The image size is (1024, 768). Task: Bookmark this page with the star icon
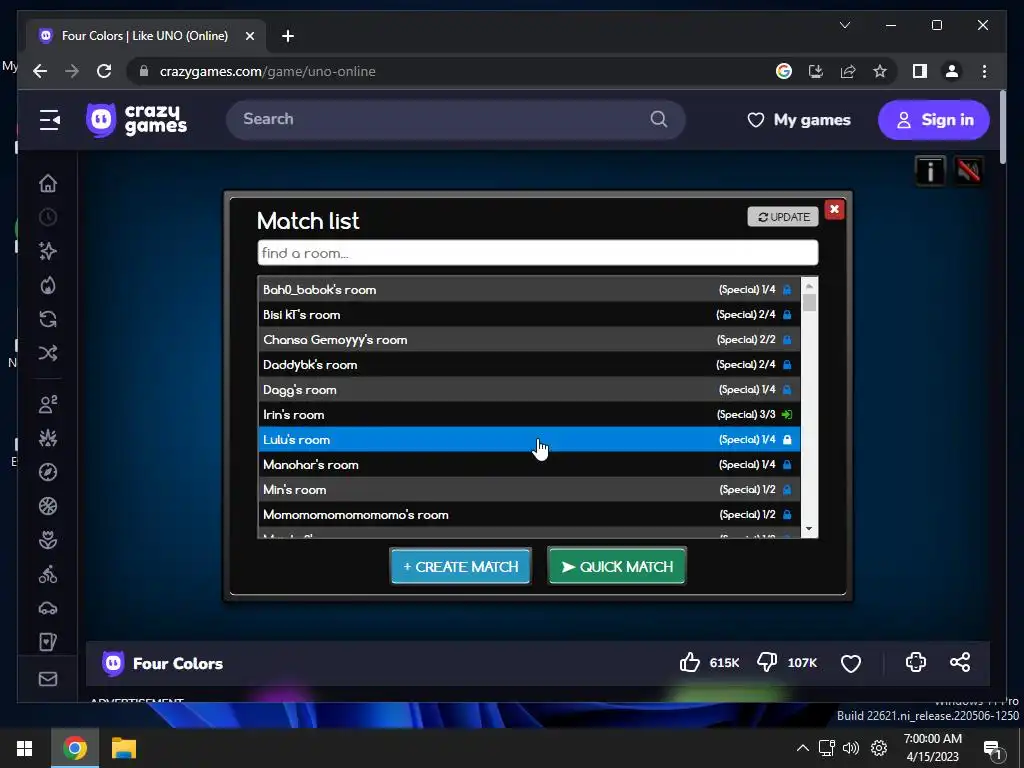click(x=880, y=71)
